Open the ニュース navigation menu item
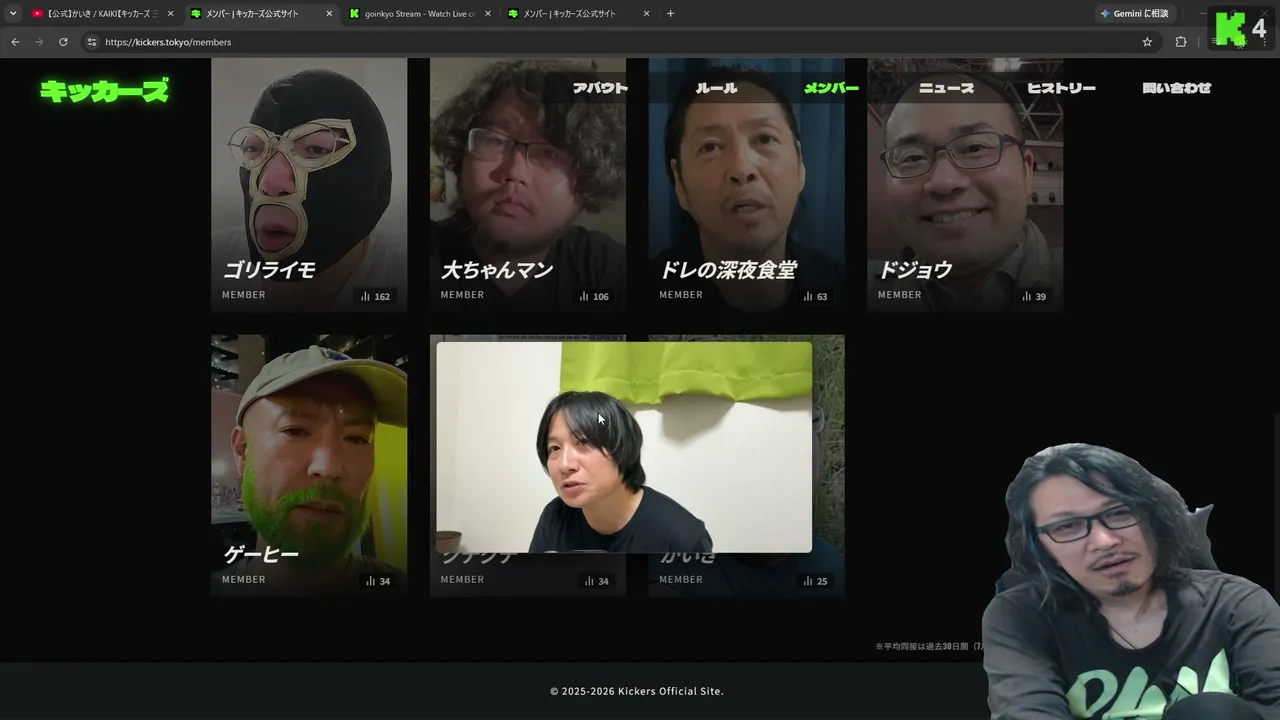The width and height of the screenshot is (1280, 720). tap(946, 88)
